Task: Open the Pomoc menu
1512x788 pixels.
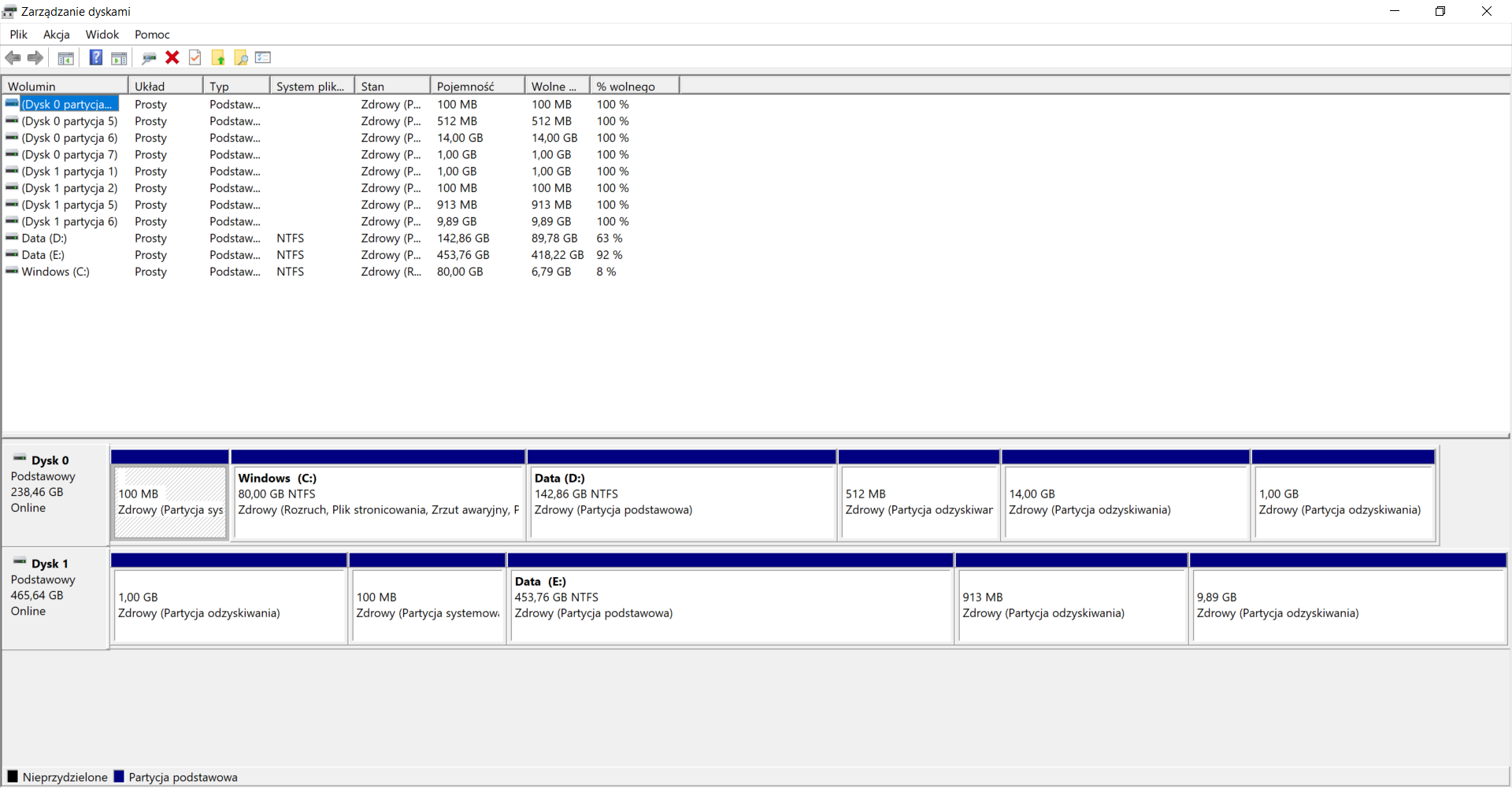Action: (x=152, y=35)
